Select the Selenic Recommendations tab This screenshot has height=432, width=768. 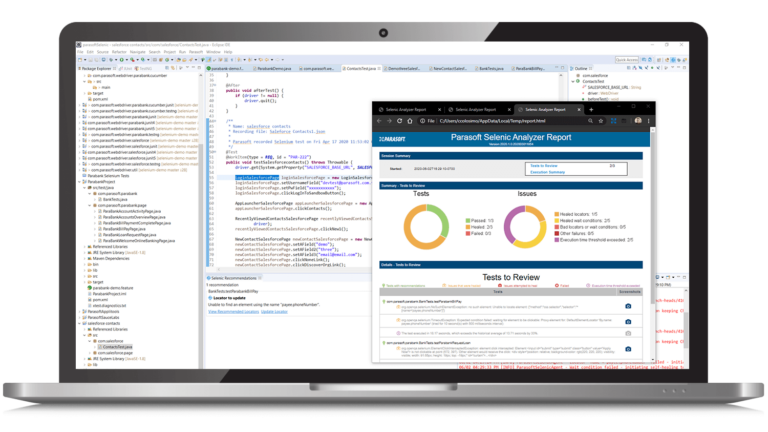(x=234, y=278)
